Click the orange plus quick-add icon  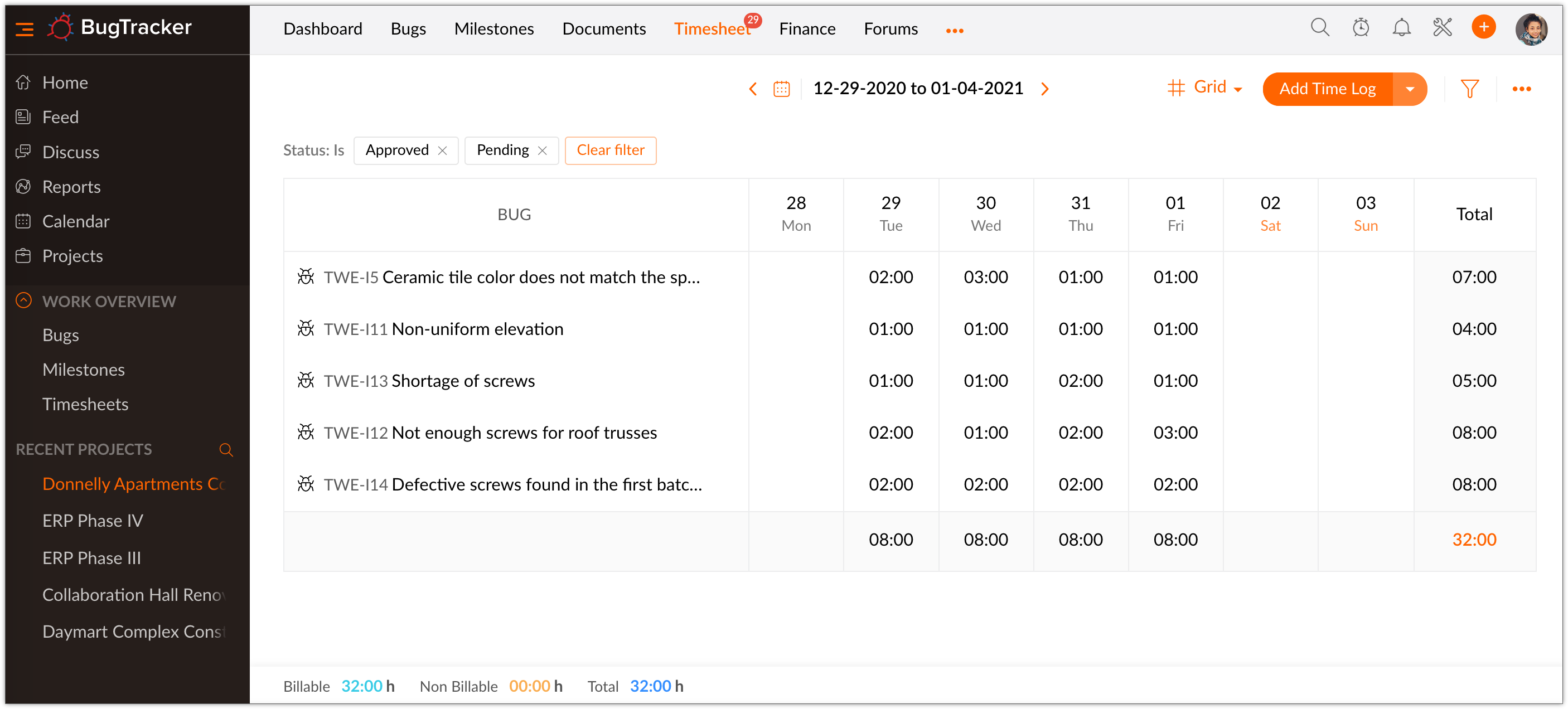pyautogui.click(x=1483, y=27)
